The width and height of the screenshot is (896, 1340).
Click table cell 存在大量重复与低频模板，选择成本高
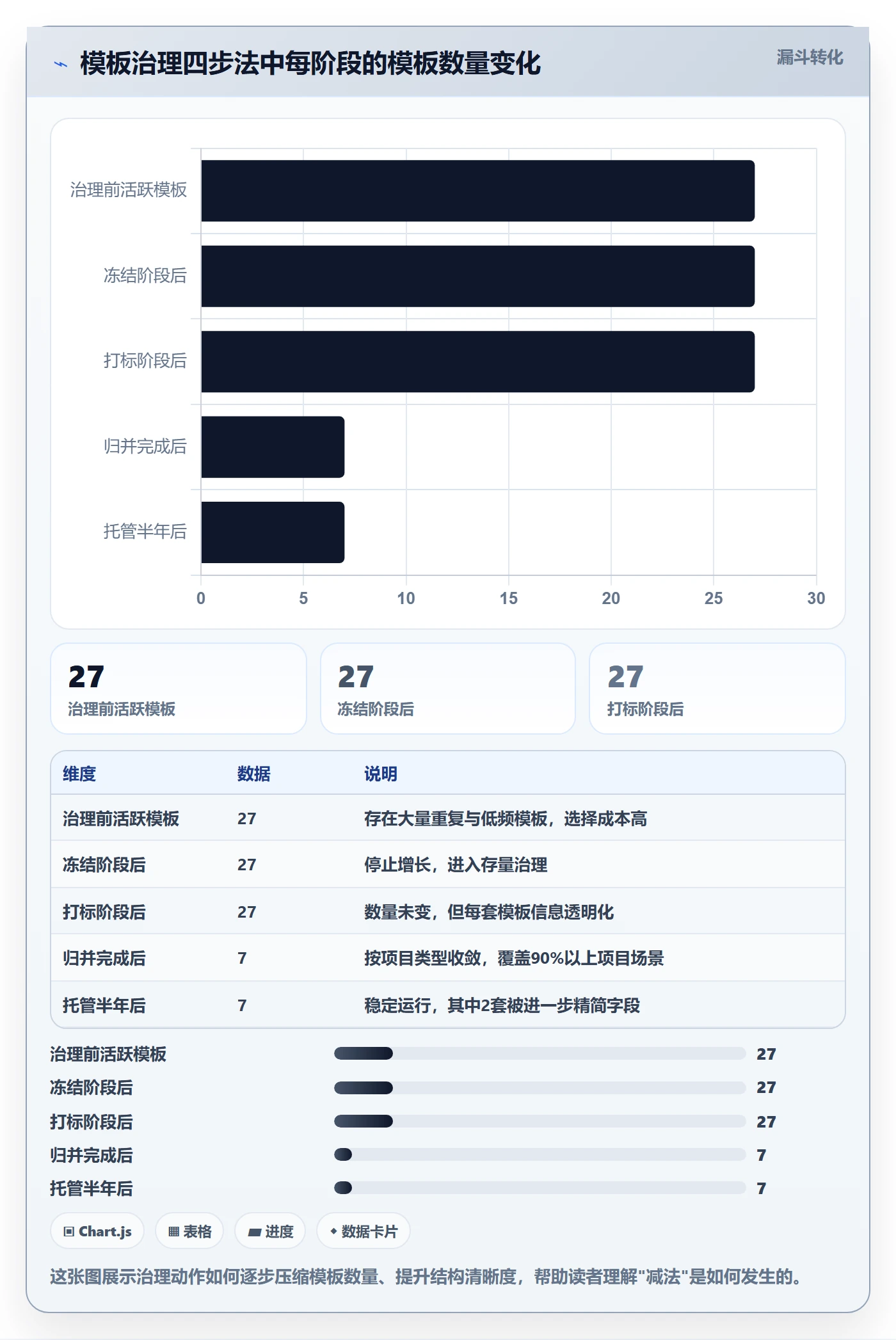506,818
